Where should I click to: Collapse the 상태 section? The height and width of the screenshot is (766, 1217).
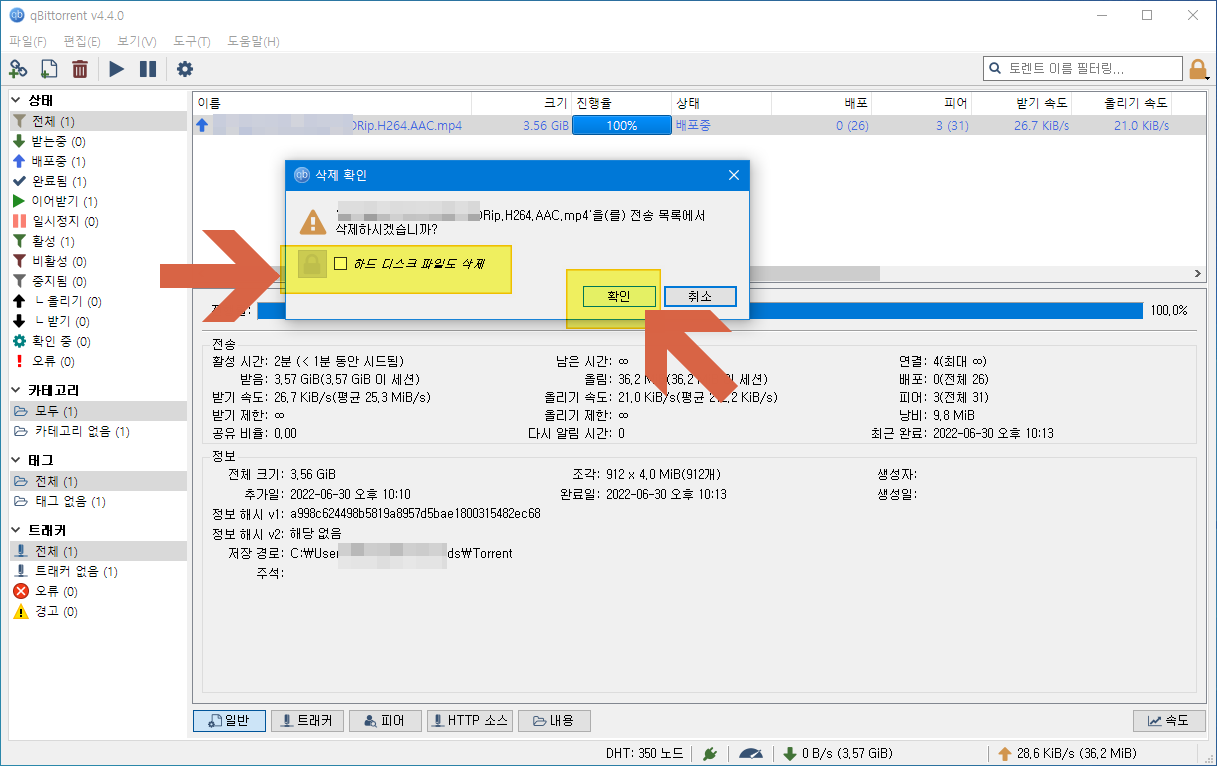16,100
